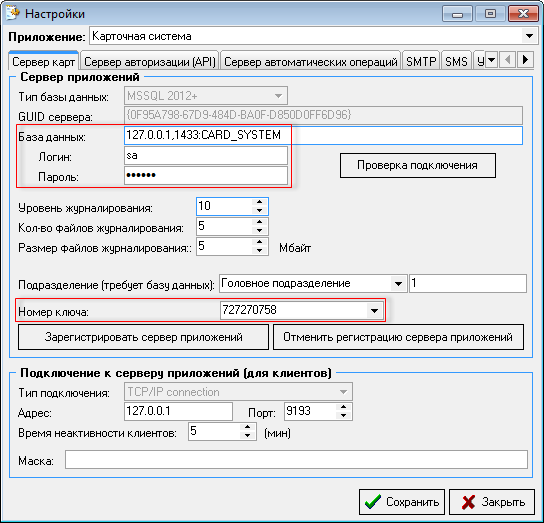Open the Номер ключа dropdown
This screenshot has width=544, height=523.
(x=374, y=310)
